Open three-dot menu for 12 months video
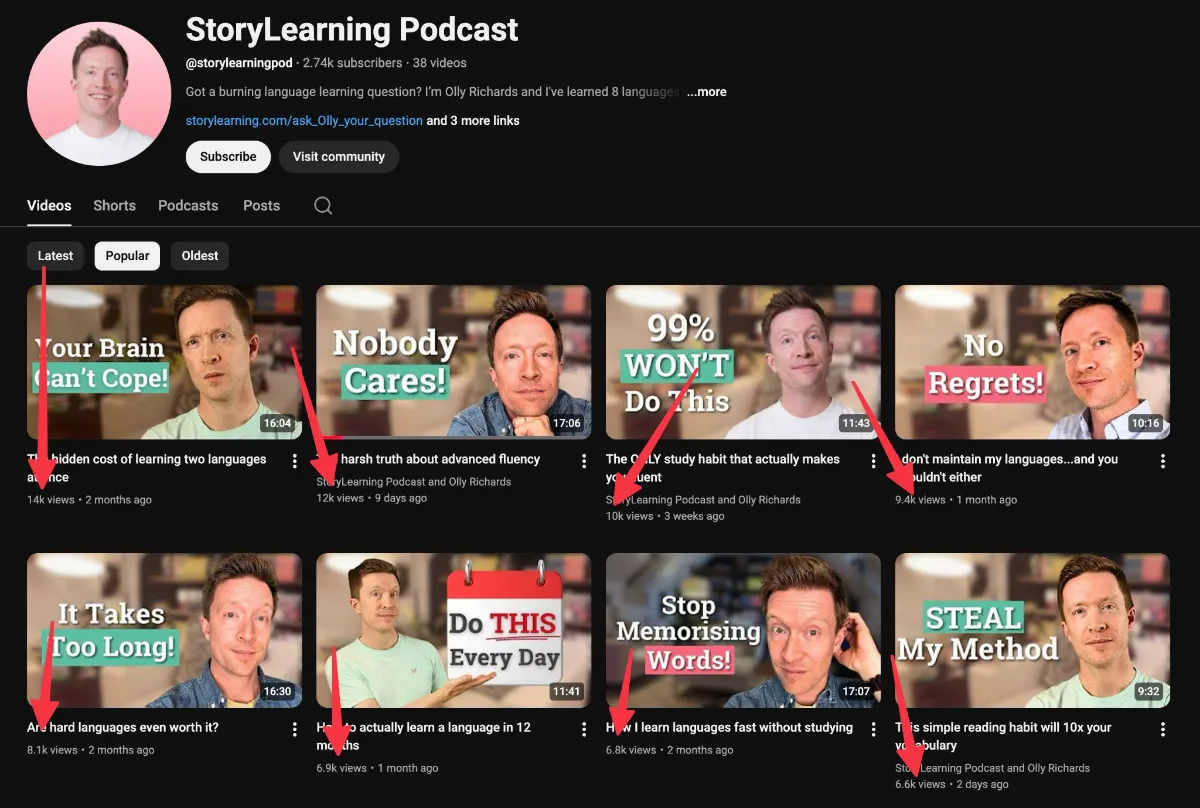This screenshot has width=1200, height=808. (x=584, y=729)
